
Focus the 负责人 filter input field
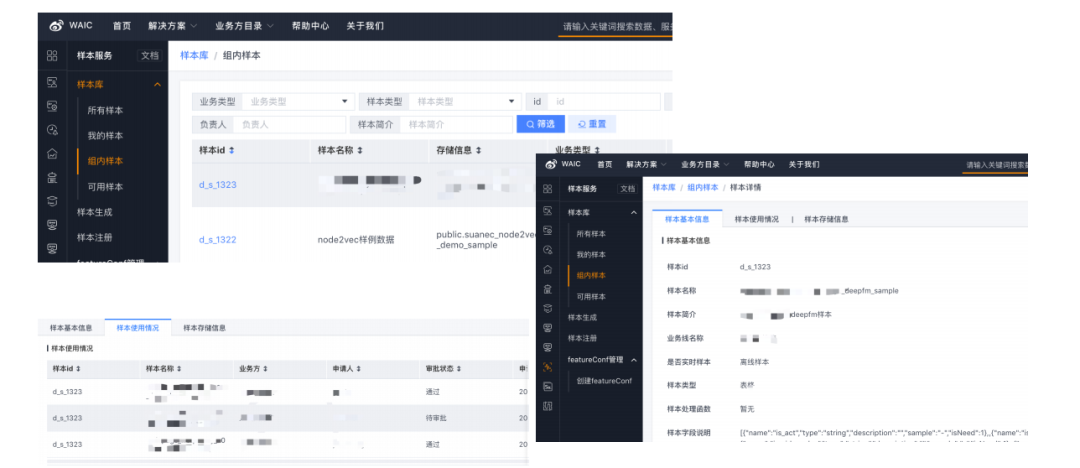tap(289, 125)
